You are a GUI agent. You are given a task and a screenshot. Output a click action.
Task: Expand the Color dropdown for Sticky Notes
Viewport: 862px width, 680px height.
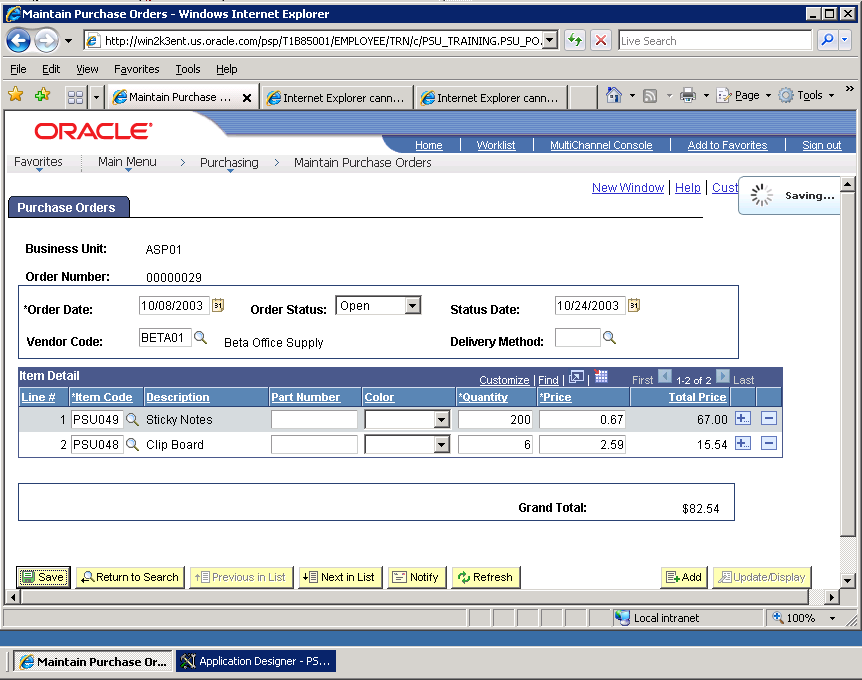[441, 420]
